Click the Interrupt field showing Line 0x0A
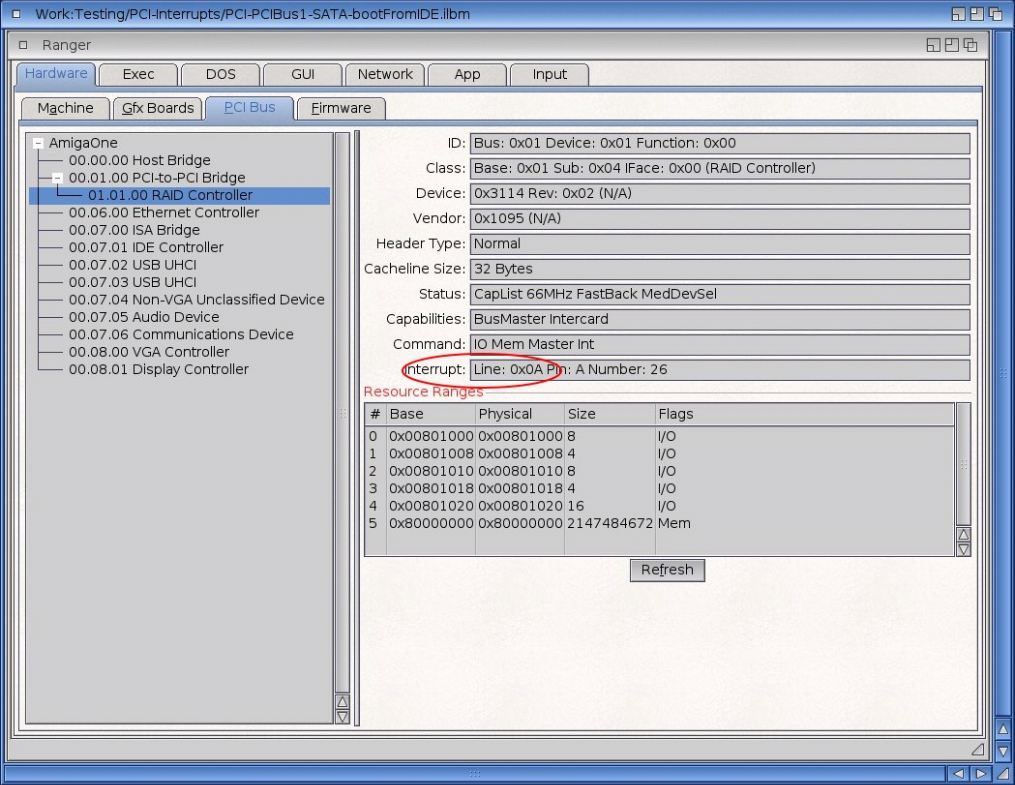Image resolution: width=1015 pixels, height=785 pixels. 720,370
